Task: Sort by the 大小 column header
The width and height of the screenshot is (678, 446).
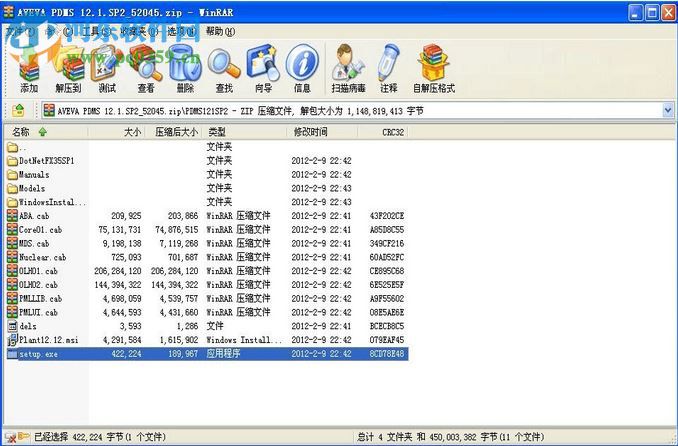Action: coord(116,132)
